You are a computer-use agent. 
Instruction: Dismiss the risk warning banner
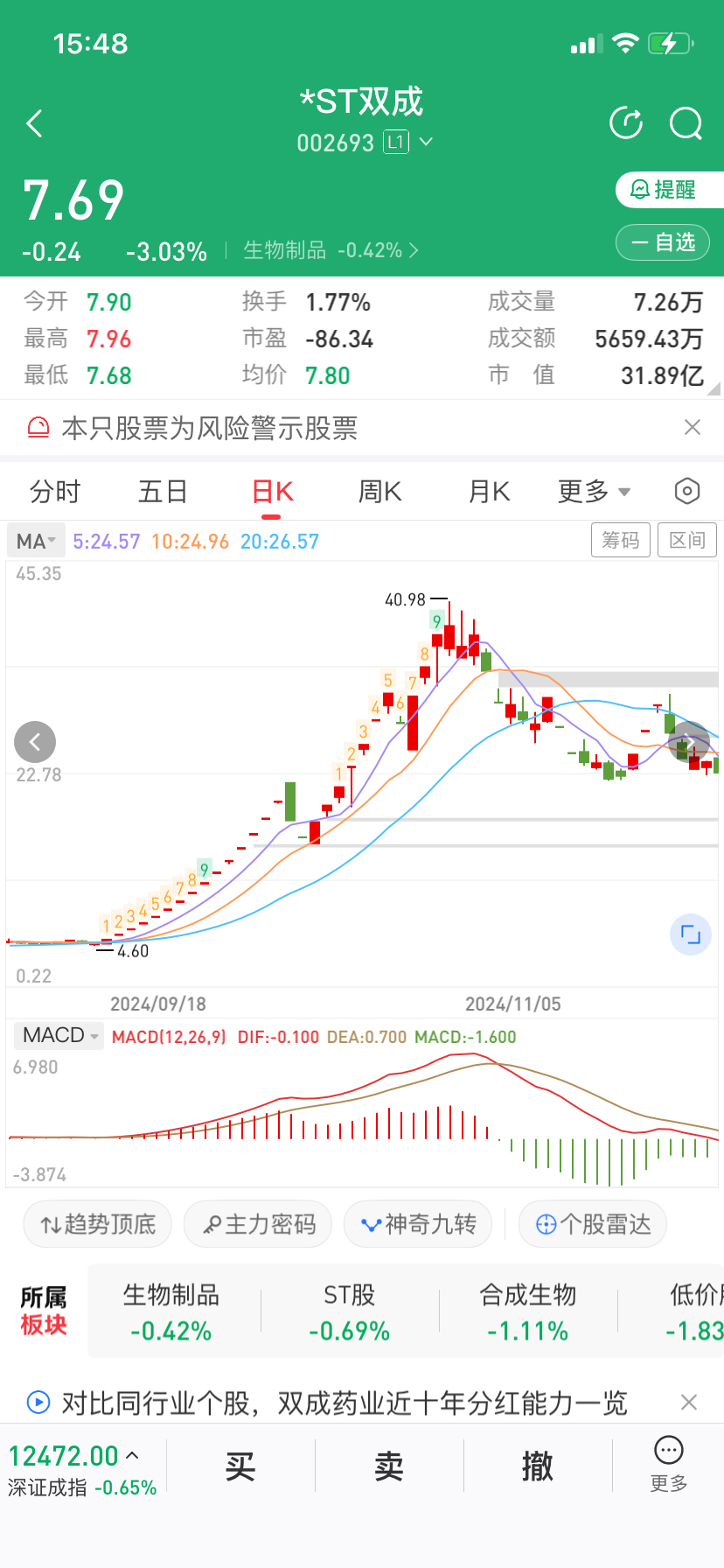692,427
